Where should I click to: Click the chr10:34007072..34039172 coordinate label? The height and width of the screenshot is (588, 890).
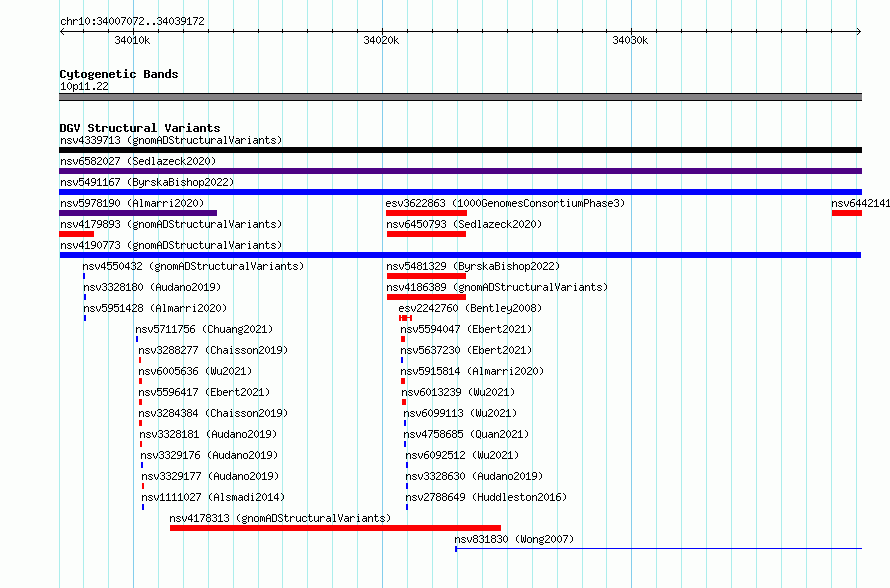pyautogui.click(x=132, y=21)
